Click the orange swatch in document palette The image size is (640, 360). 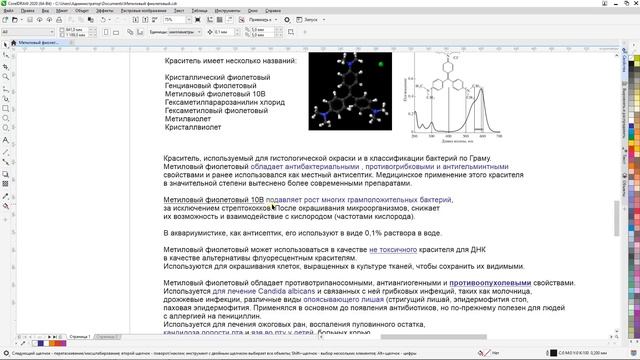[x=52, y=344]
